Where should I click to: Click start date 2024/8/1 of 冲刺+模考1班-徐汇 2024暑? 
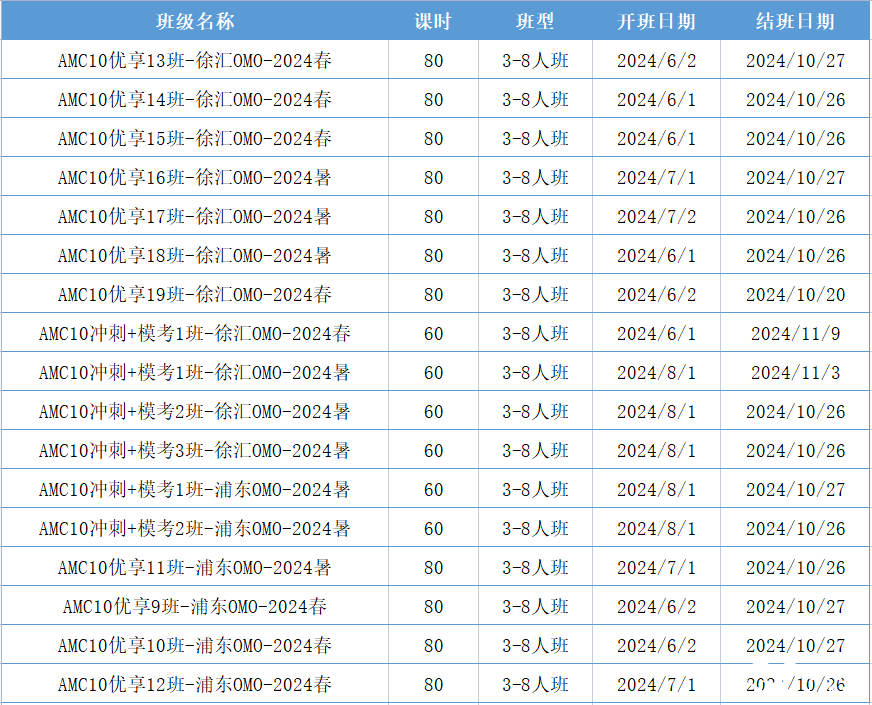click(x=656, y=372)
